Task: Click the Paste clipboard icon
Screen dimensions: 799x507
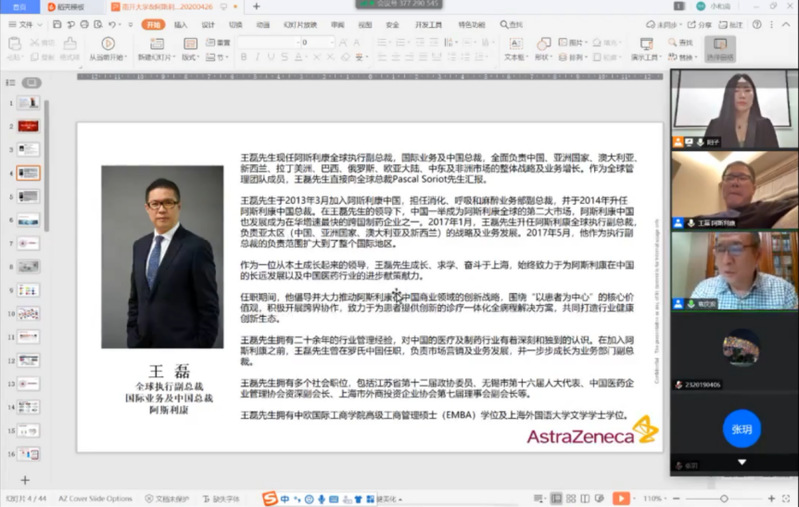Action: 14,45
